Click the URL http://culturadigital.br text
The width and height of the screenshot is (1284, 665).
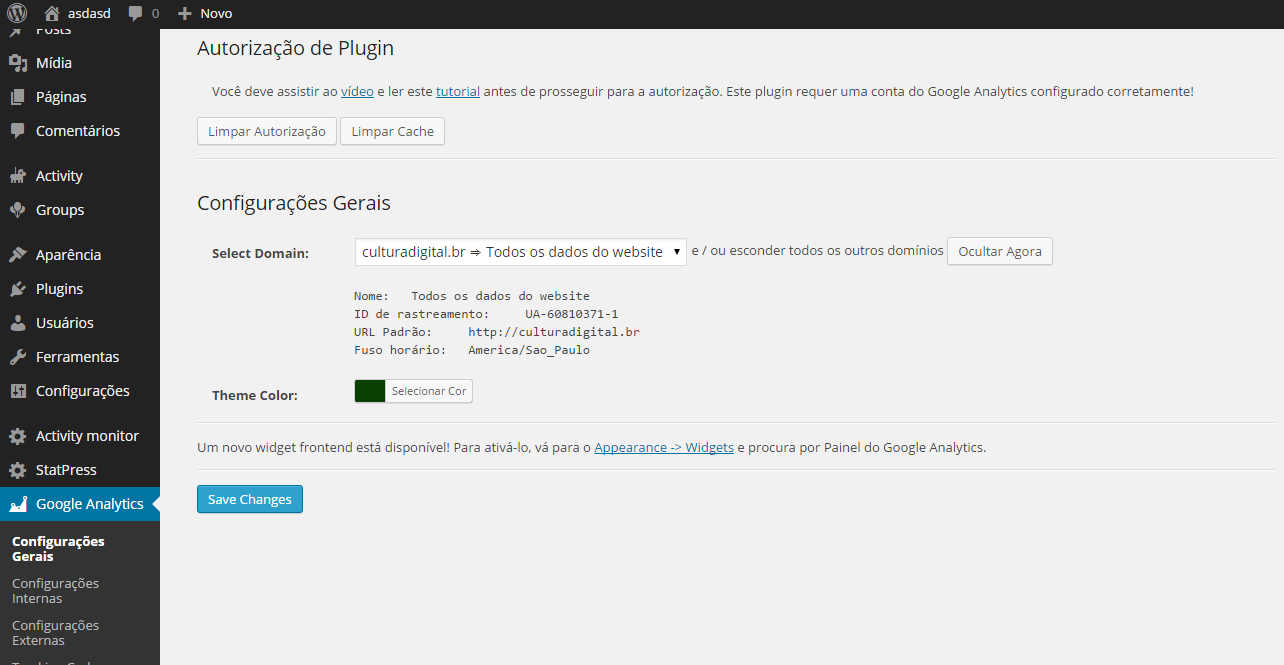[x=554, y=332]
